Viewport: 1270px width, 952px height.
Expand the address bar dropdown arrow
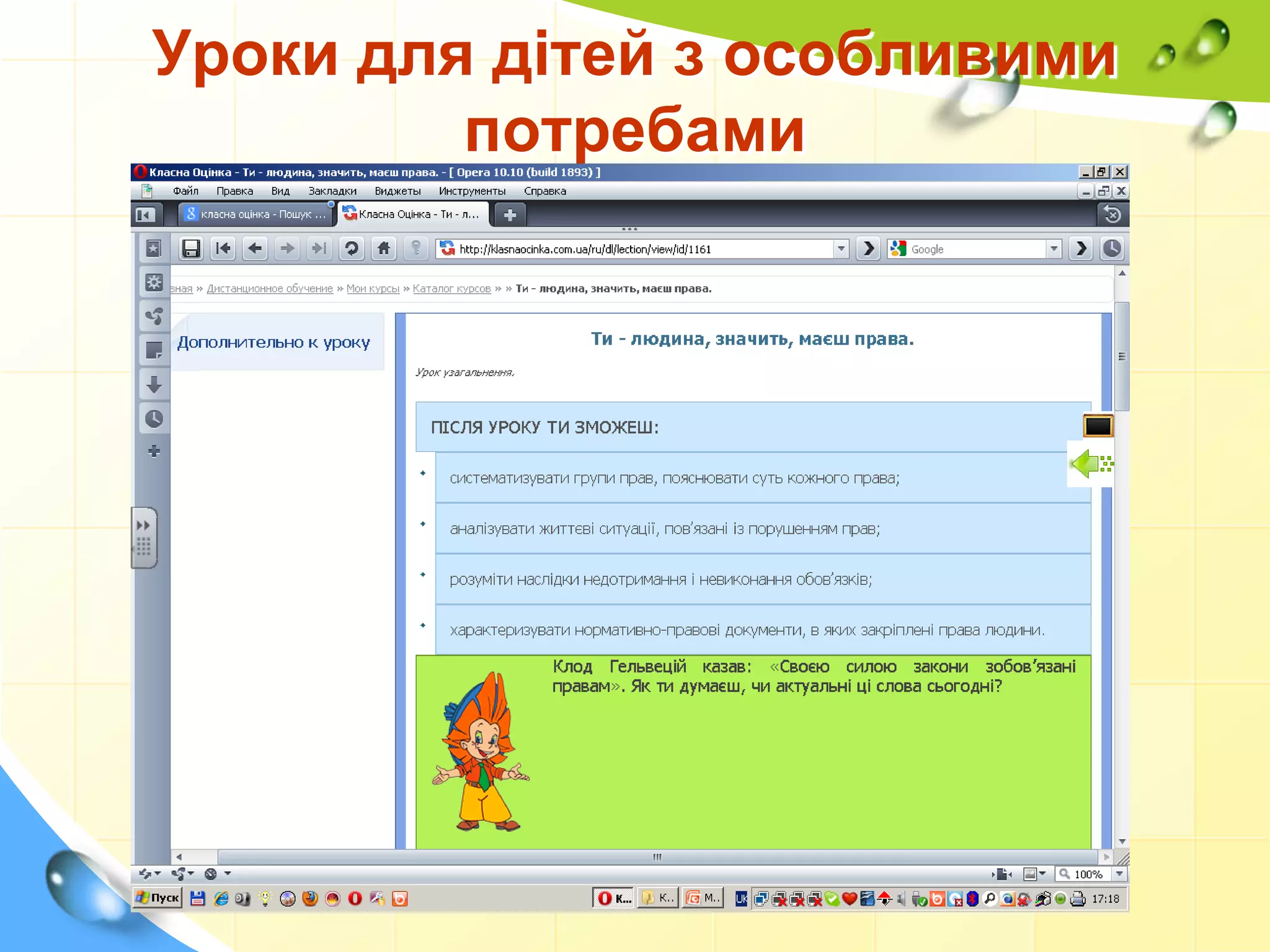841,249
